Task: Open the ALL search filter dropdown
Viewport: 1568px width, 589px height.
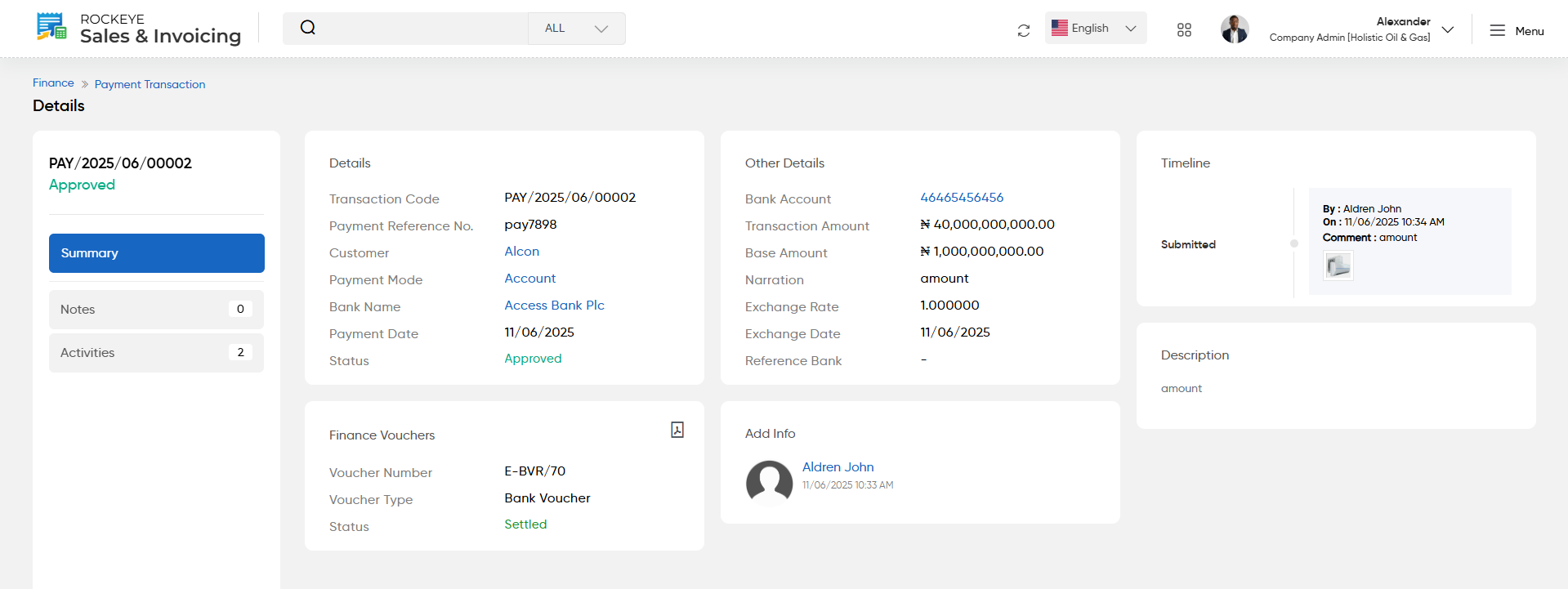Action: point(577,29)
